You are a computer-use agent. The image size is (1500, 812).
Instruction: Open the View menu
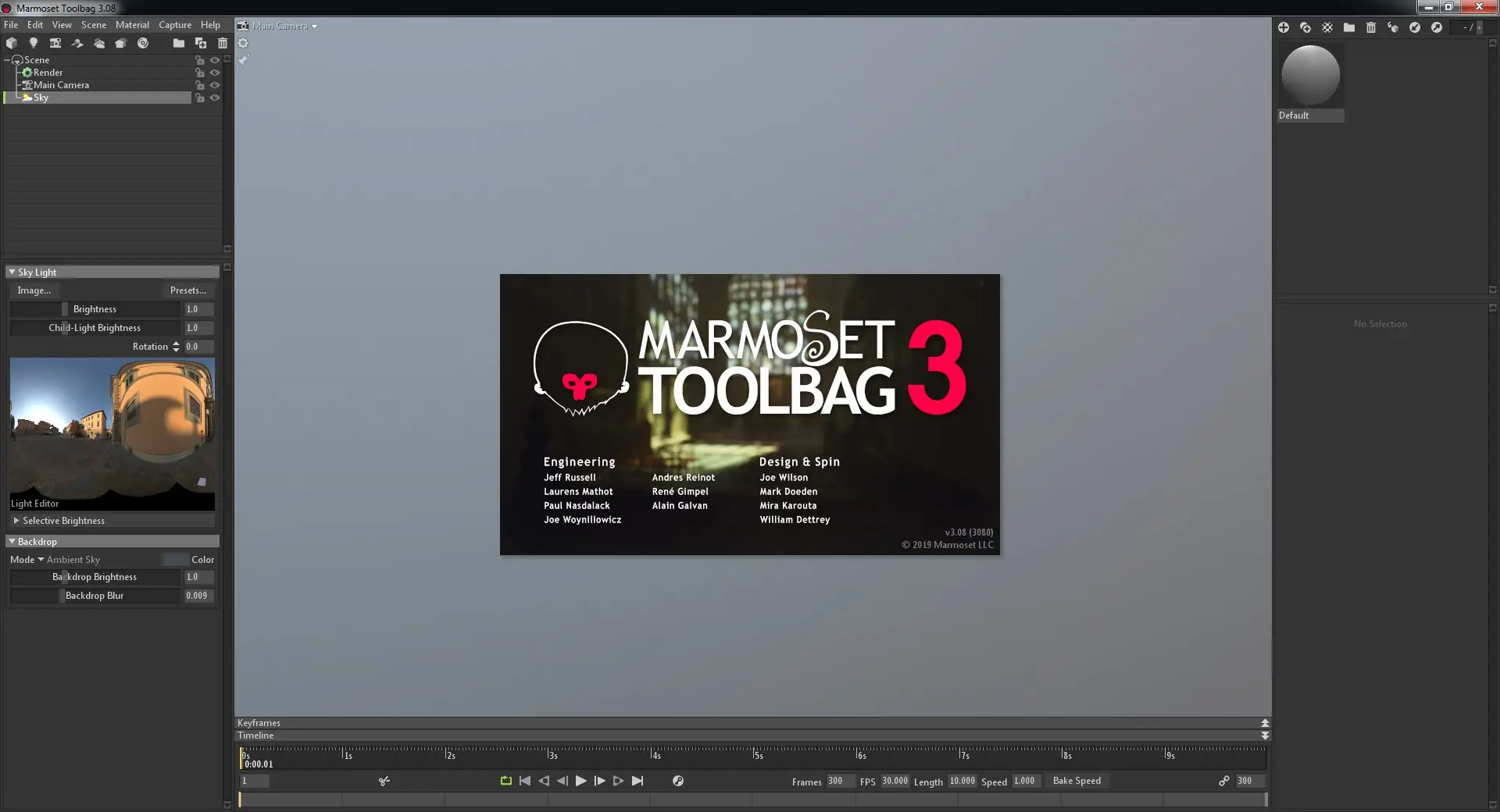click(62, 25)
